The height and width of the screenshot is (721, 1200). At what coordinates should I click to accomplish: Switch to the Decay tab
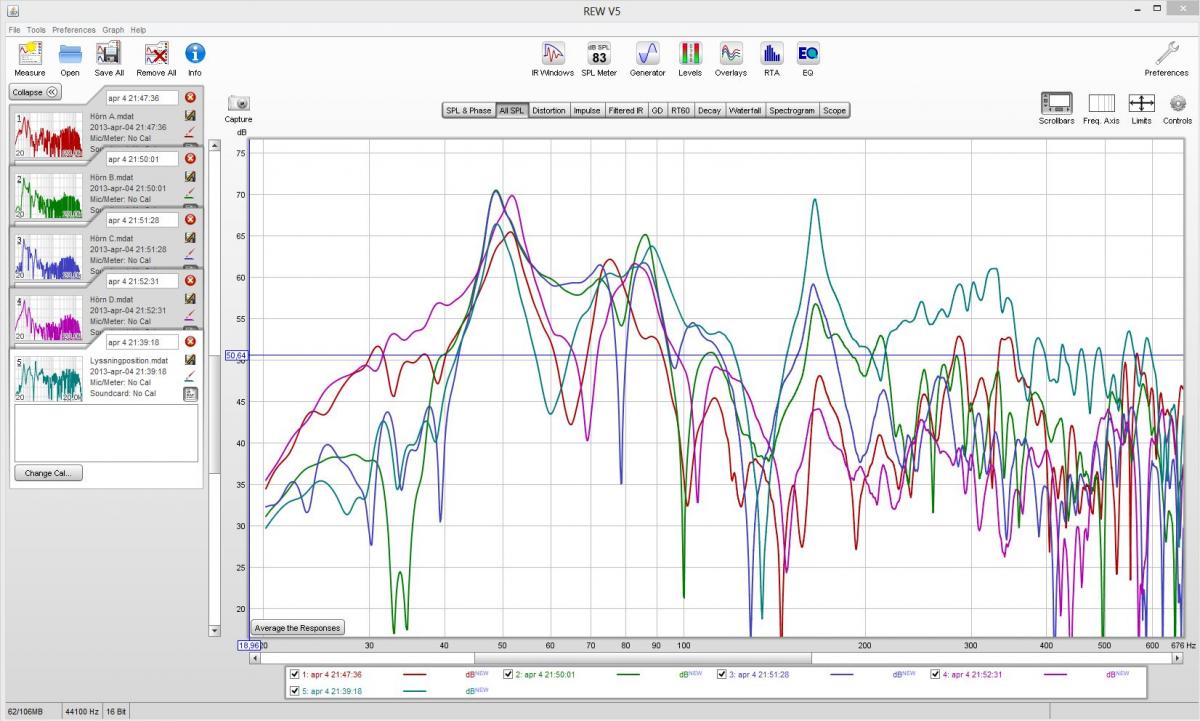pos(710,110)
